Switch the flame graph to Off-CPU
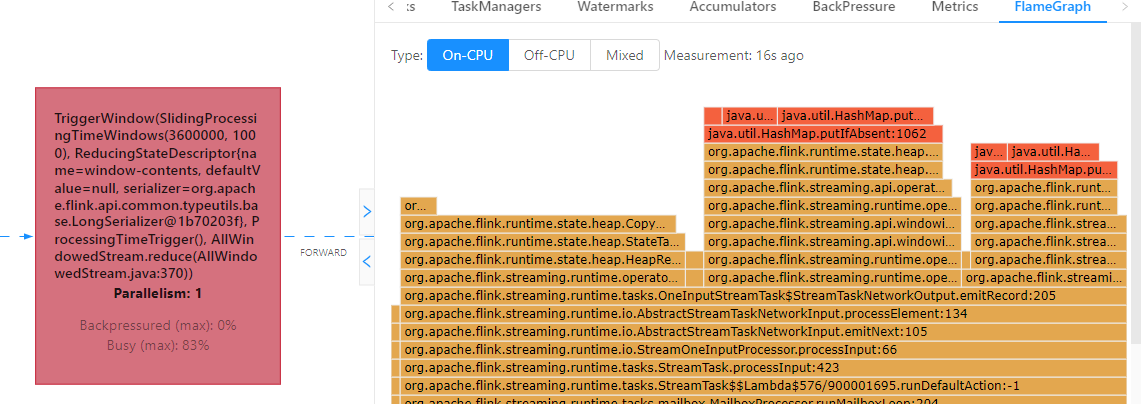Viewport: 1141px width, 404px height. point(549,56)
